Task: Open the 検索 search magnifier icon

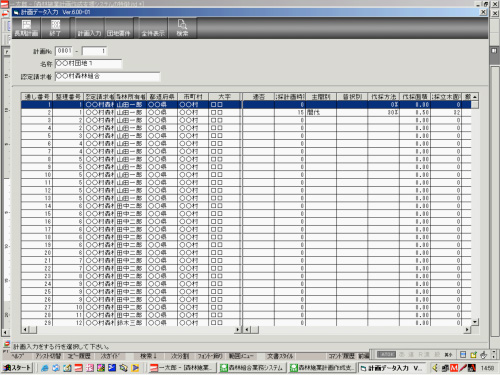Action: (182, 28)
